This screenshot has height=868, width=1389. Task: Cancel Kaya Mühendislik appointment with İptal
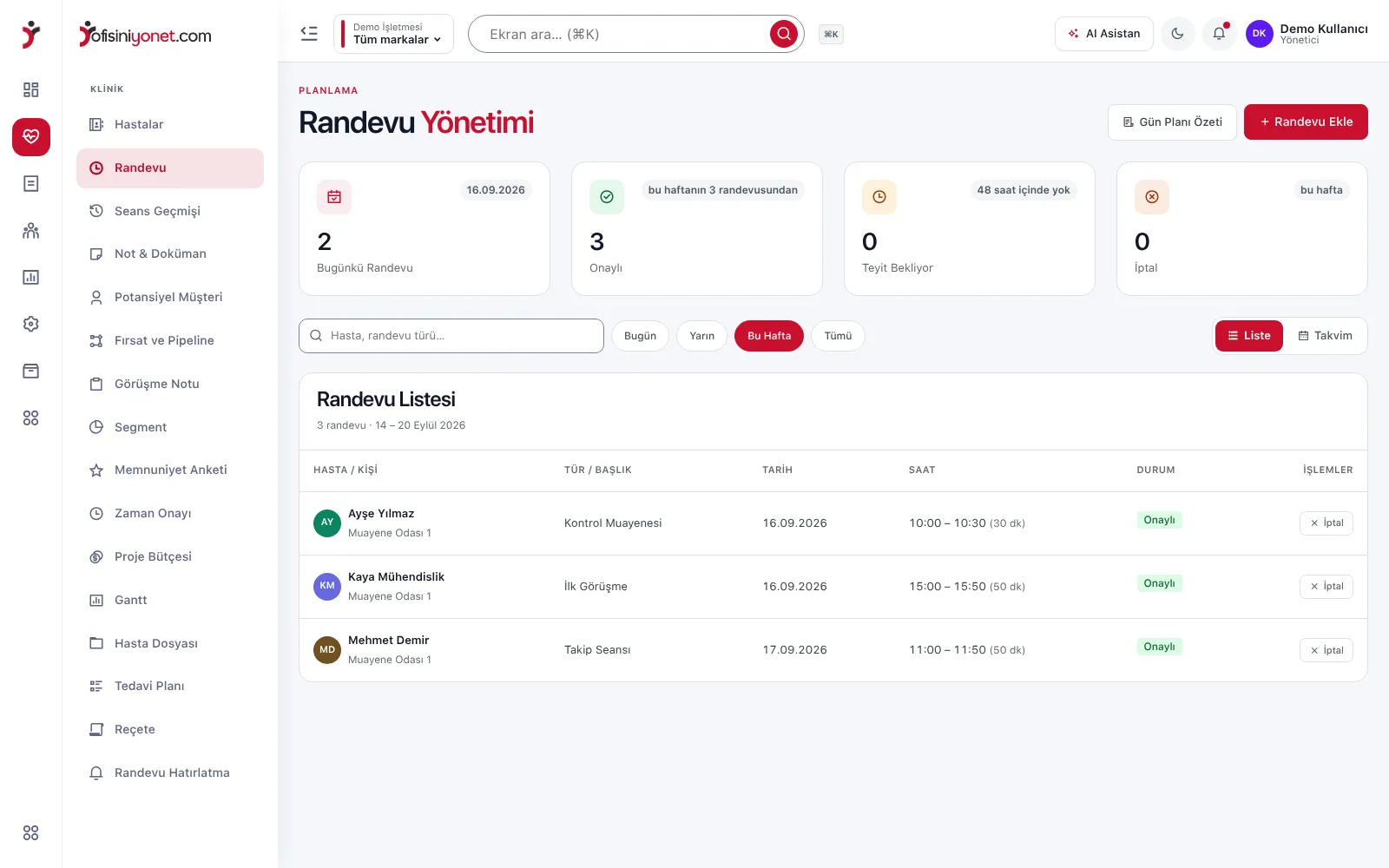tap(1326, 587)
